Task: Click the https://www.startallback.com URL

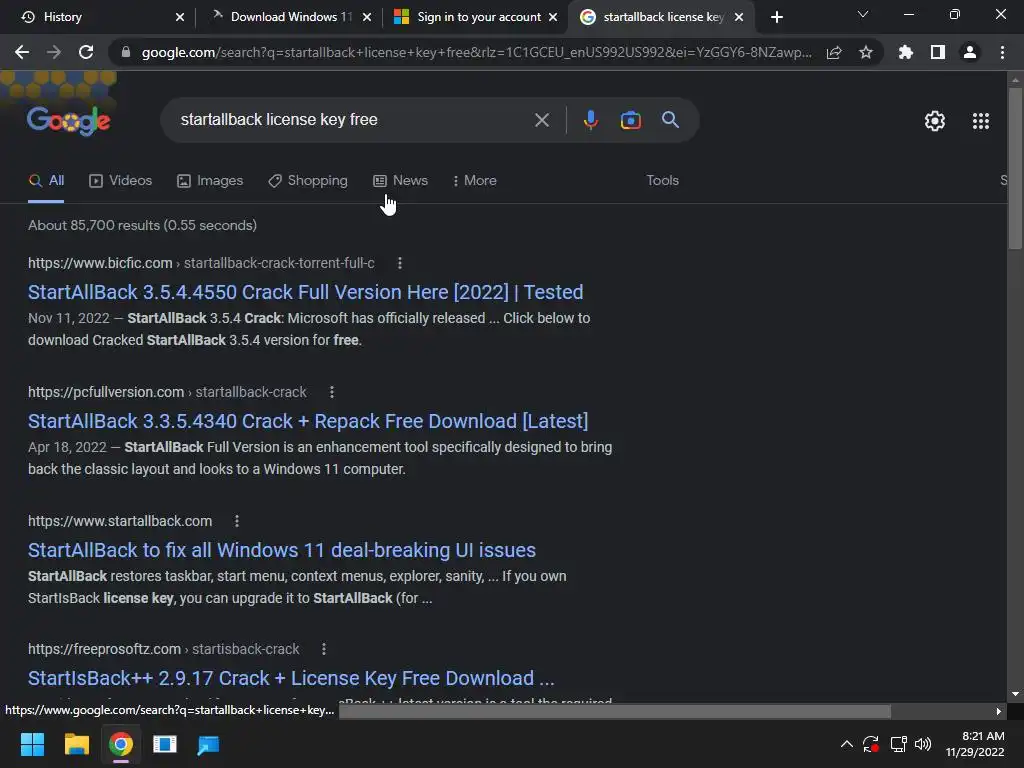Action: tap(120, 521)
